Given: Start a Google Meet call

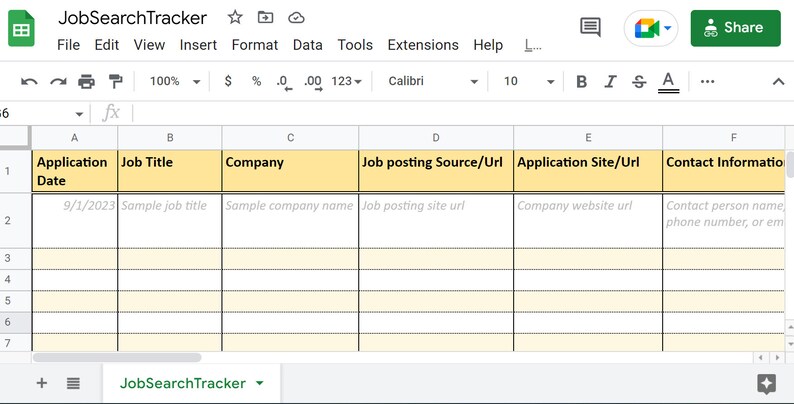Looking at the screenshot, I should 647,28.
